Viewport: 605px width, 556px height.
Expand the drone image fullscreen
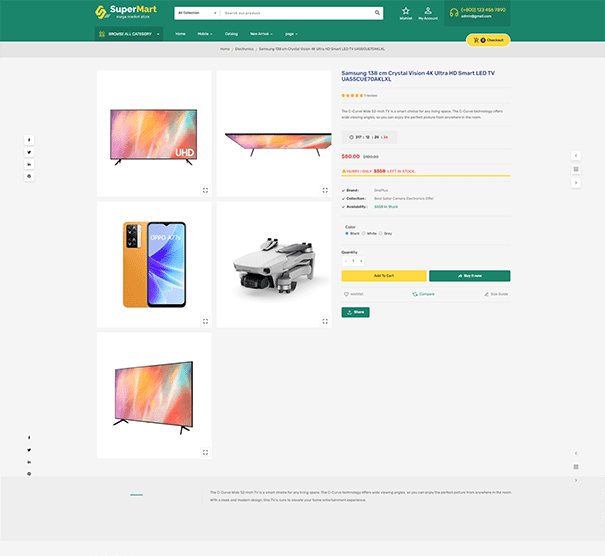tap(325, 321)
